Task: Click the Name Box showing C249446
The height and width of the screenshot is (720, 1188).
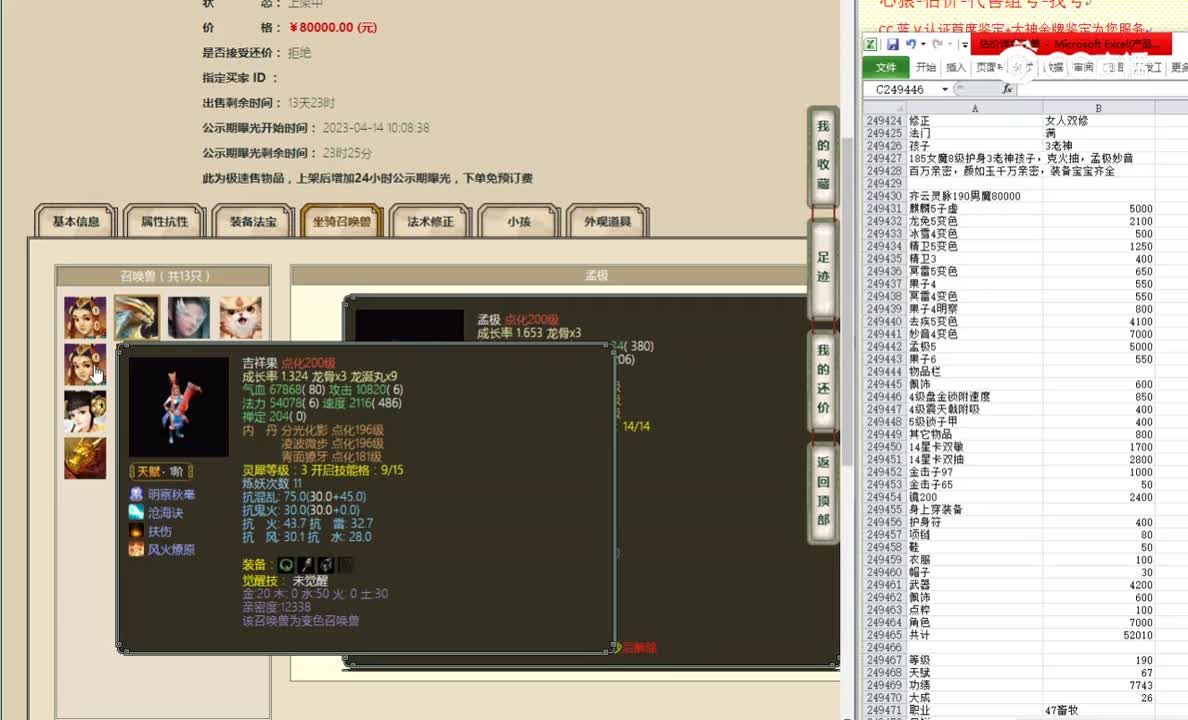Action: [901, 89]
